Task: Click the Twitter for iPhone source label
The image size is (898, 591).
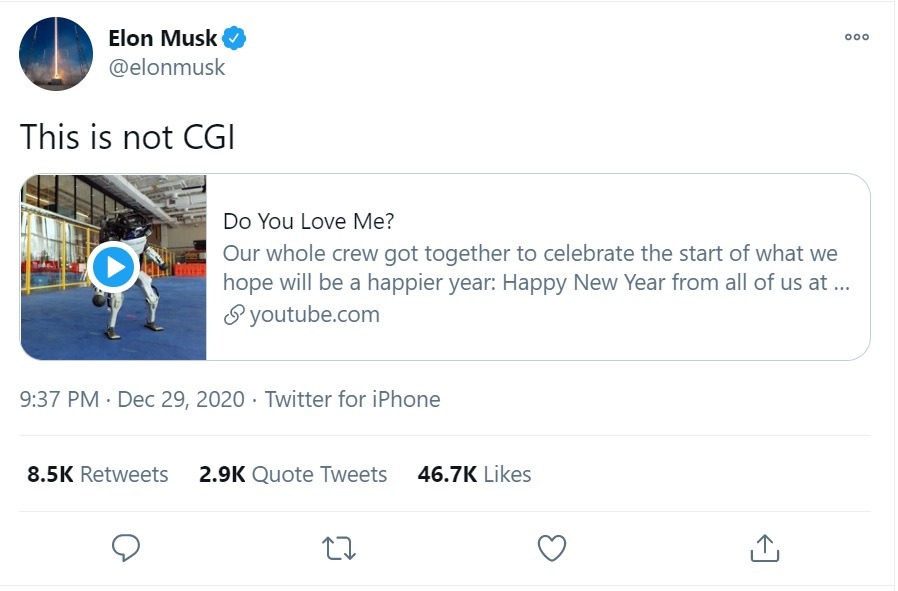Action: point(352,399)
